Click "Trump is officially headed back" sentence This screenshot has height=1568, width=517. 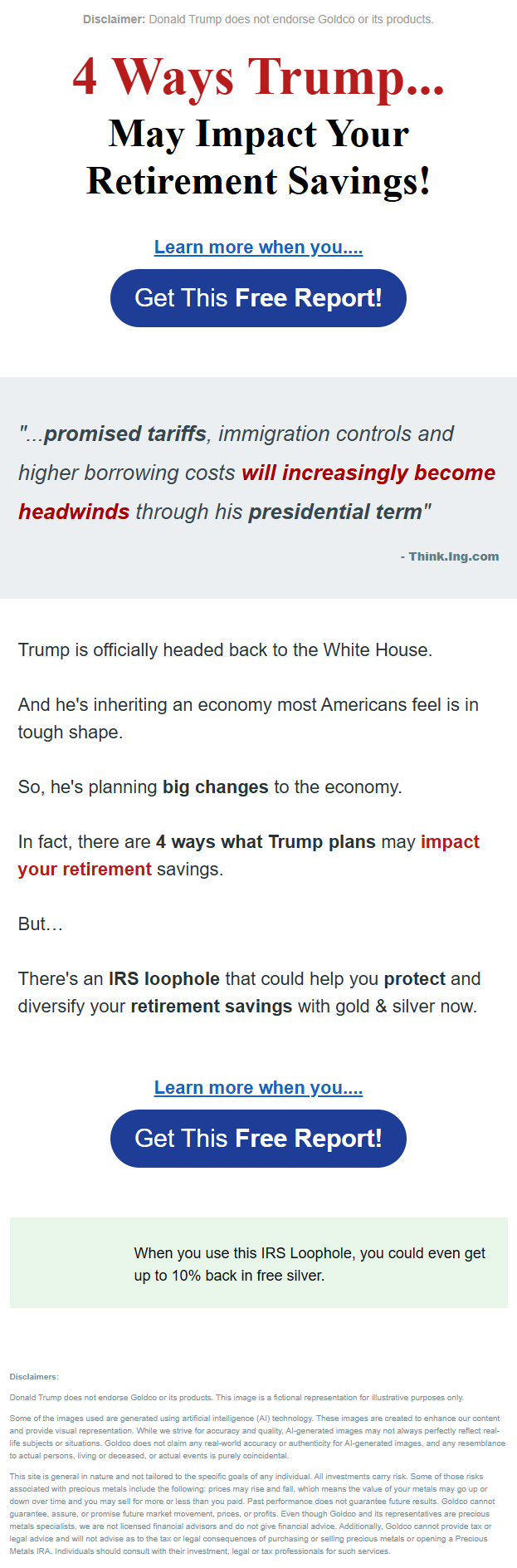click(x=225, y=650)
